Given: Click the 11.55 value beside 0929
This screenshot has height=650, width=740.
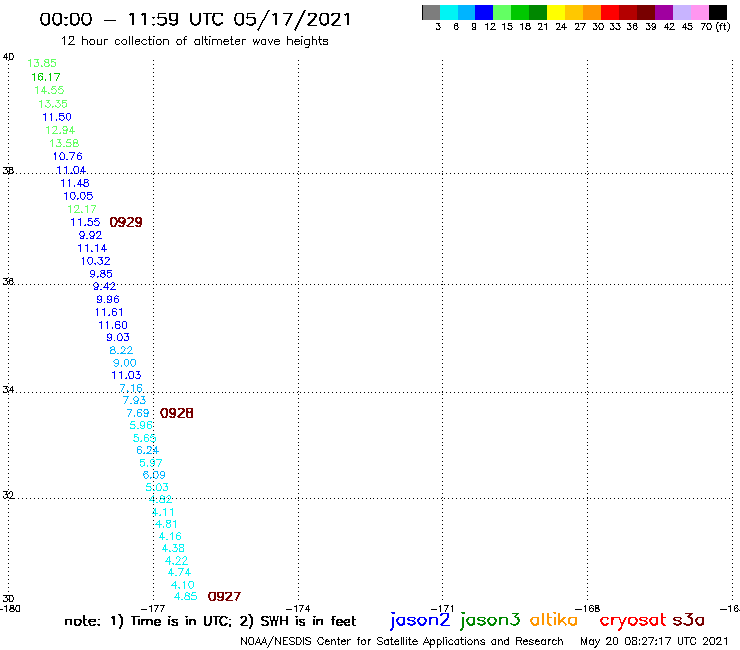Looking at the screenshot, I should pyautogui.click(x=85, y=222).
